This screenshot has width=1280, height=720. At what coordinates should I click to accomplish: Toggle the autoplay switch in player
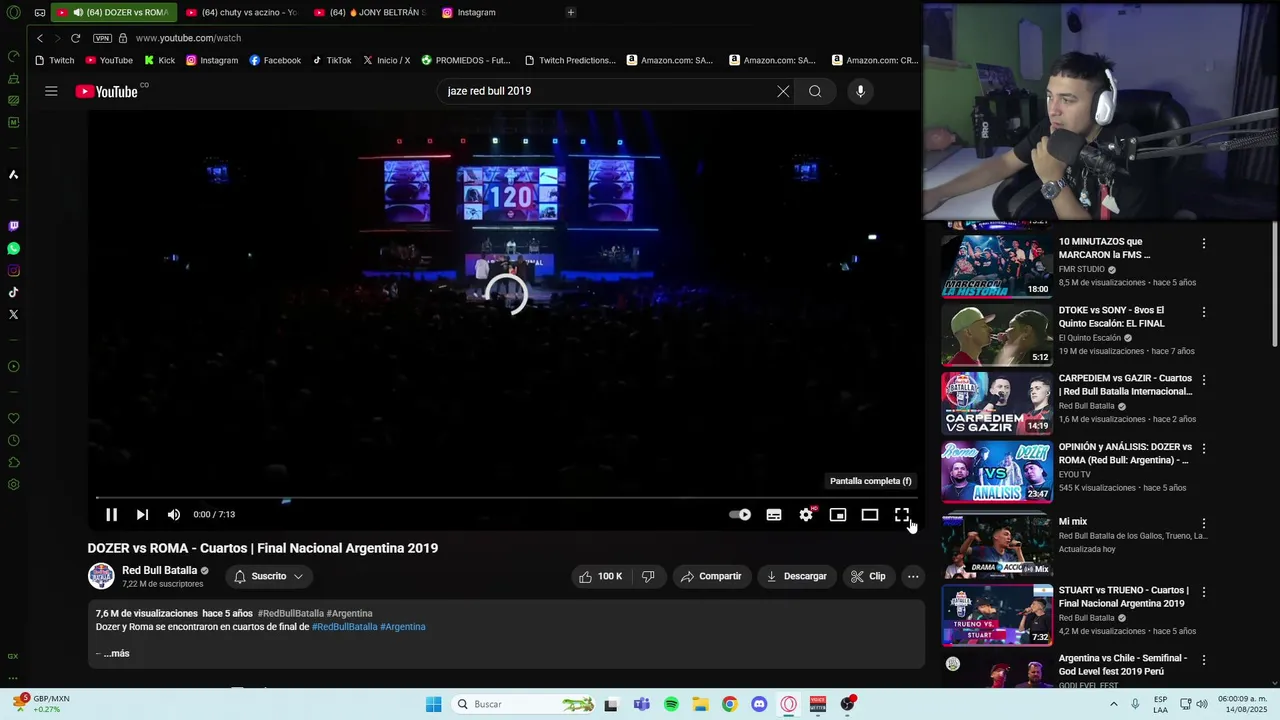point(740,514)
